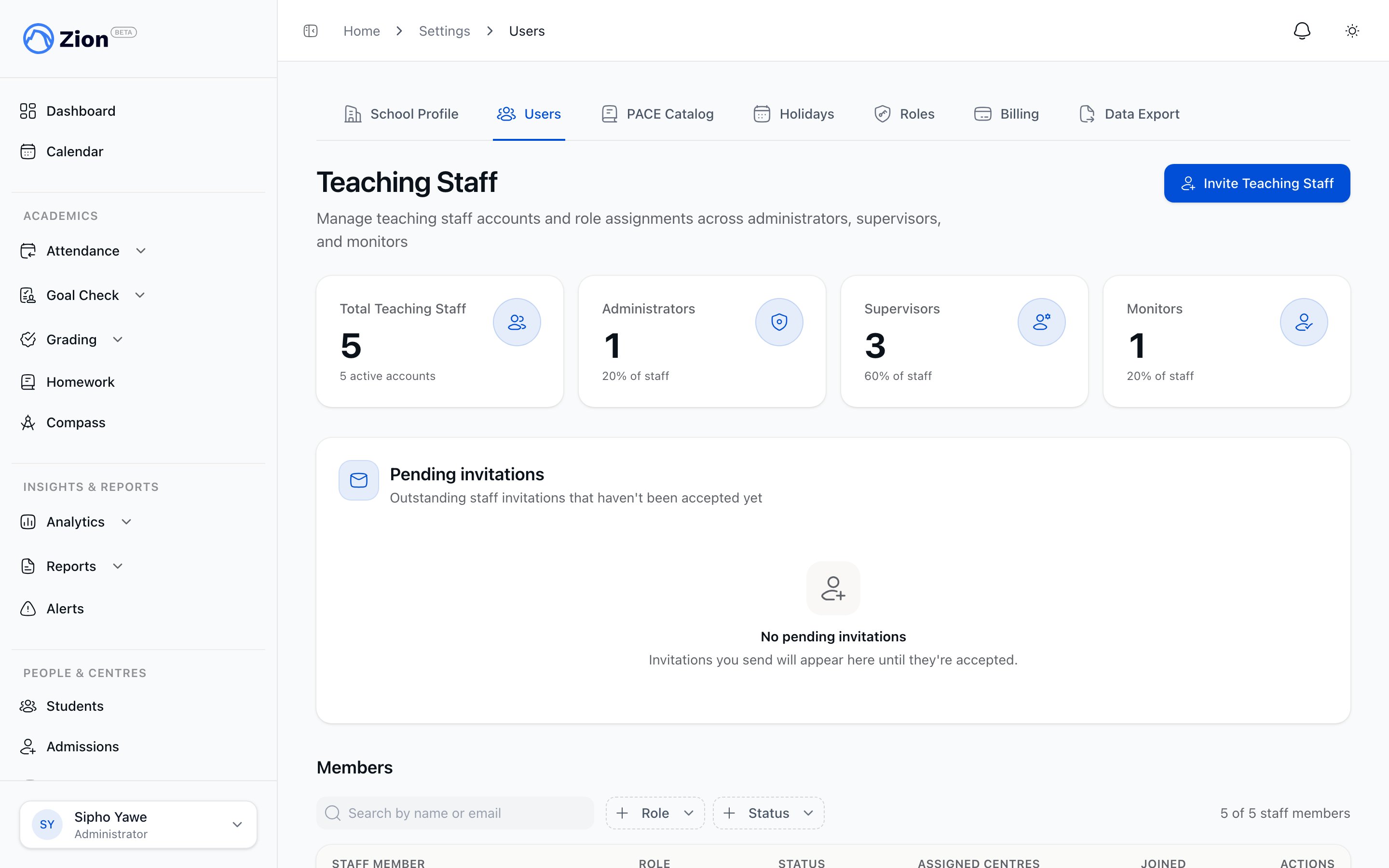Screen dimensions: 1389x868
Task: Click the 'No pending invitations' text
Action: coord(833,637)
